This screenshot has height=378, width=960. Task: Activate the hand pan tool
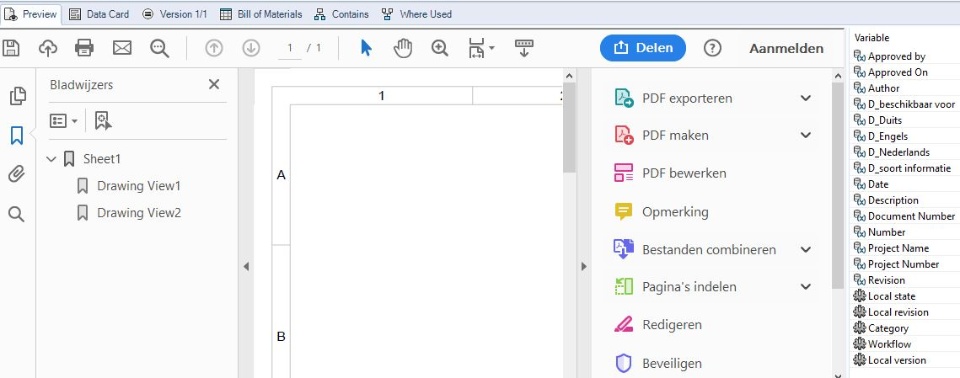(402, 48)
